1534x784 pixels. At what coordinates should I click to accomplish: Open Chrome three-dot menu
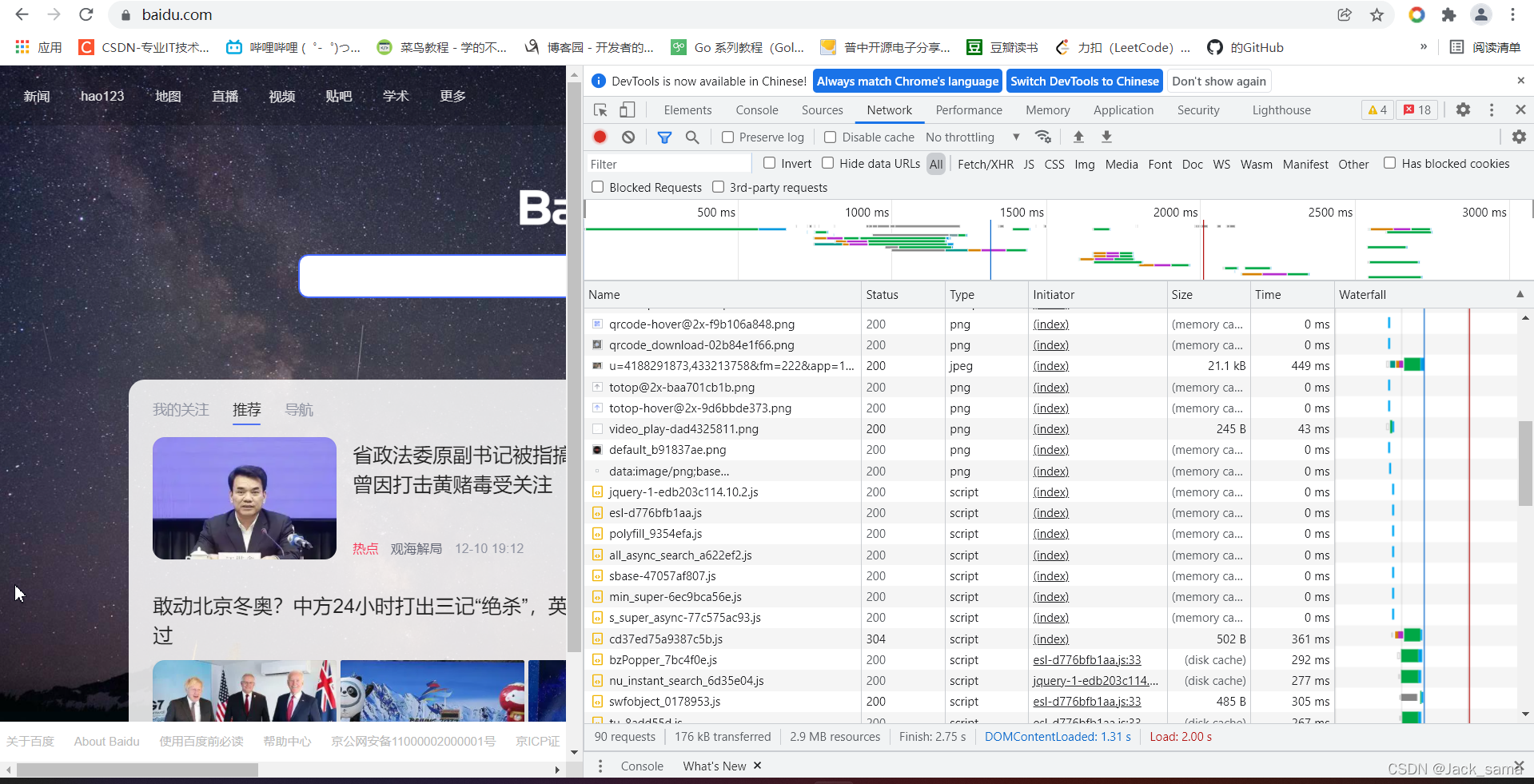point(1512,14)
